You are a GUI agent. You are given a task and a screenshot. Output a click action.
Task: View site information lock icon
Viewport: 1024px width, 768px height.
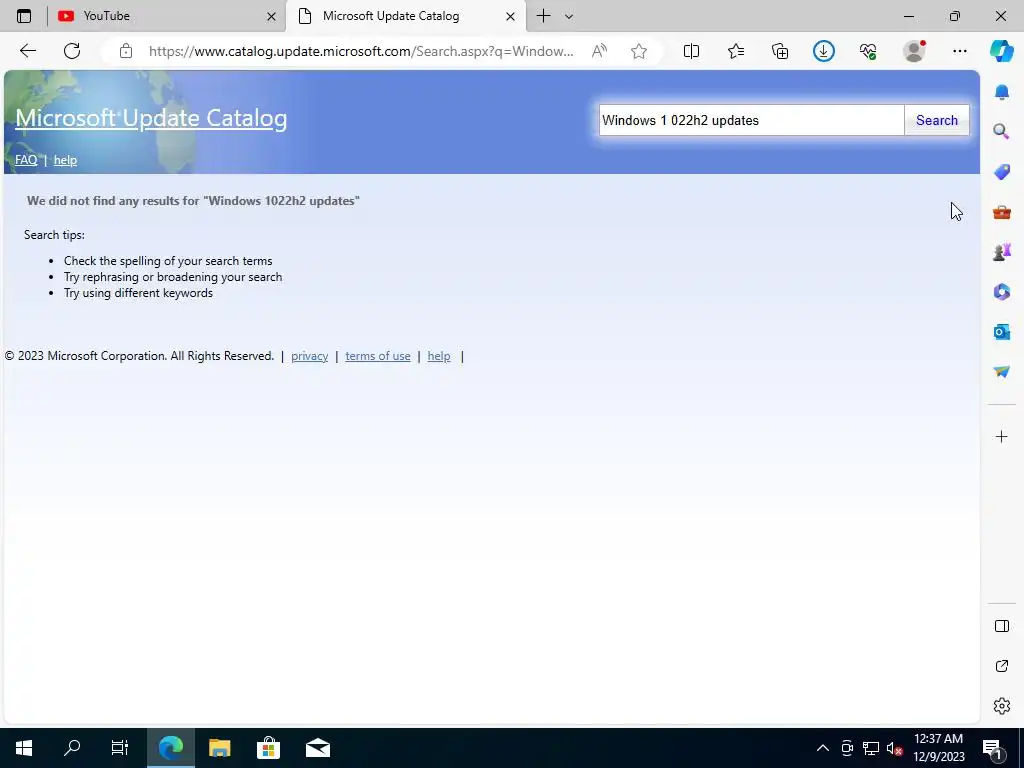tap(125, 51)
